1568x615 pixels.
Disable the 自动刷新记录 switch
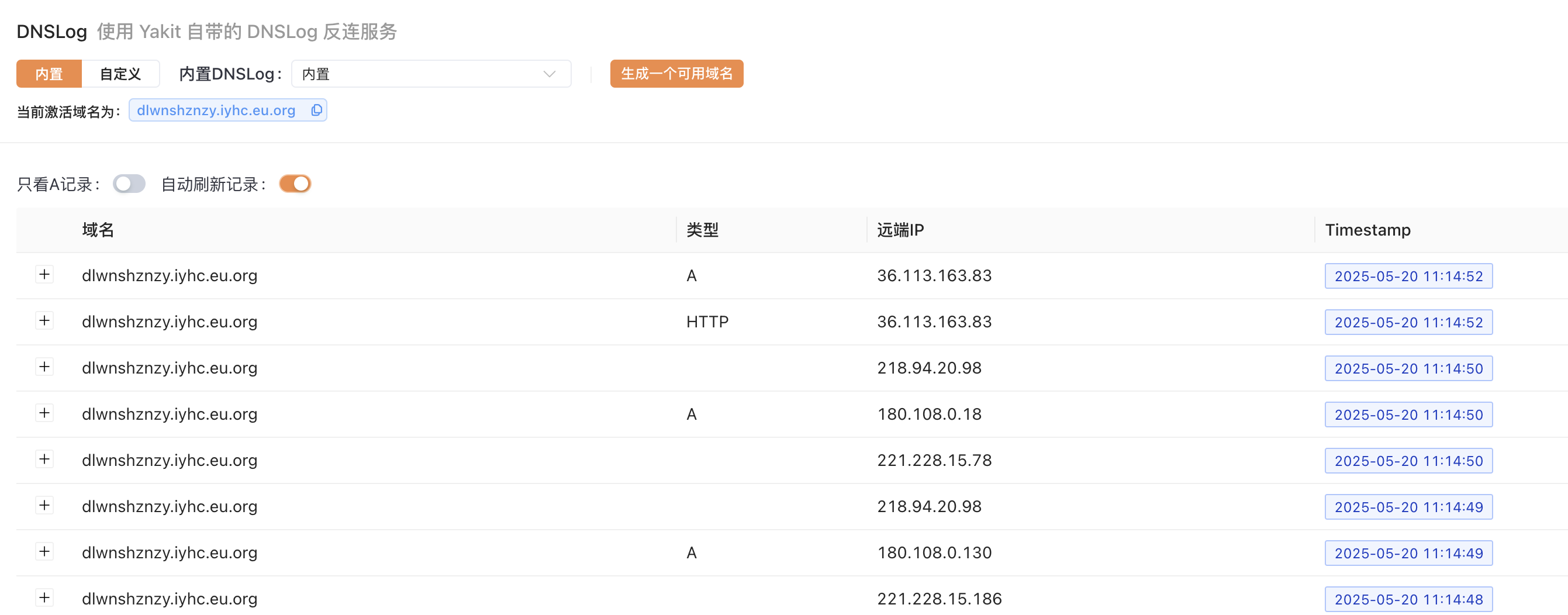(x=295, y=184)
